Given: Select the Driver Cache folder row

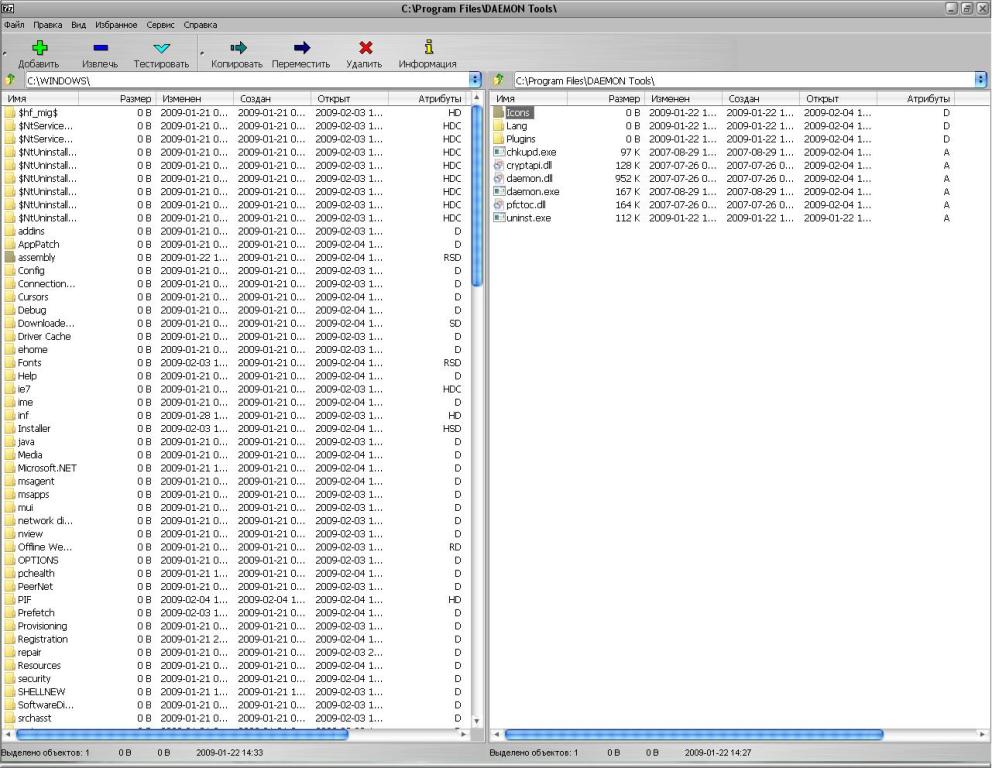Looking at the screenshot, I should [x=235, y=337].
